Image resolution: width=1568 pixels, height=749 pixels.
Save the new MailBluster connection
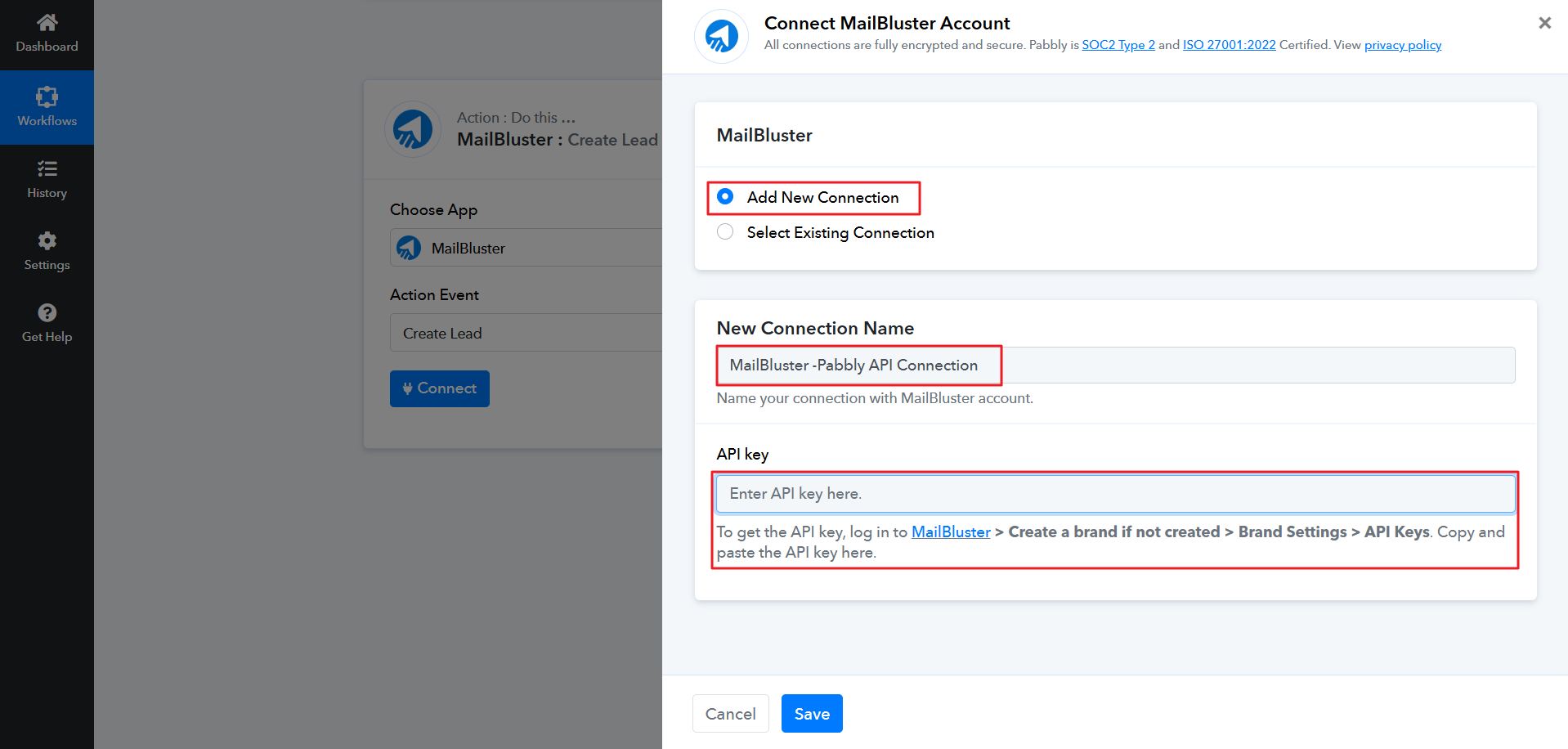(x=811, y=714)
